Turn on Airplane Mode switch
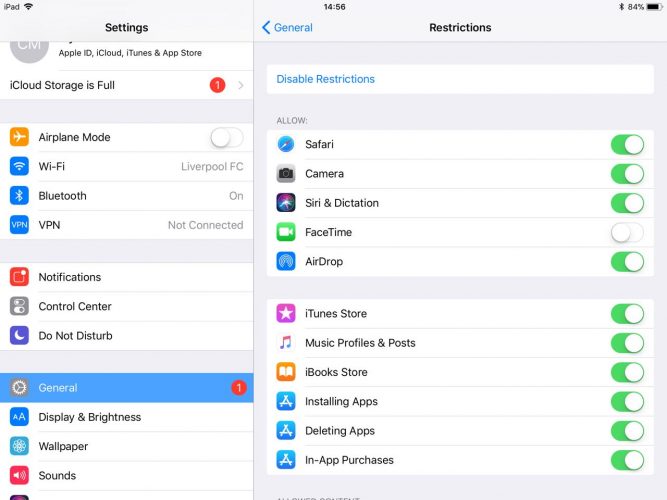Screen dimensions: 667x500 (x=227, y=137)
